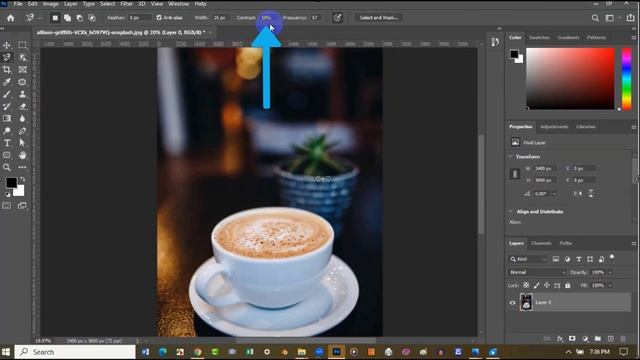The height and width of the screenshot is (360, 640).
Task: Select the Zoom tool in toolbox
Action: click(x=7, y=167)
